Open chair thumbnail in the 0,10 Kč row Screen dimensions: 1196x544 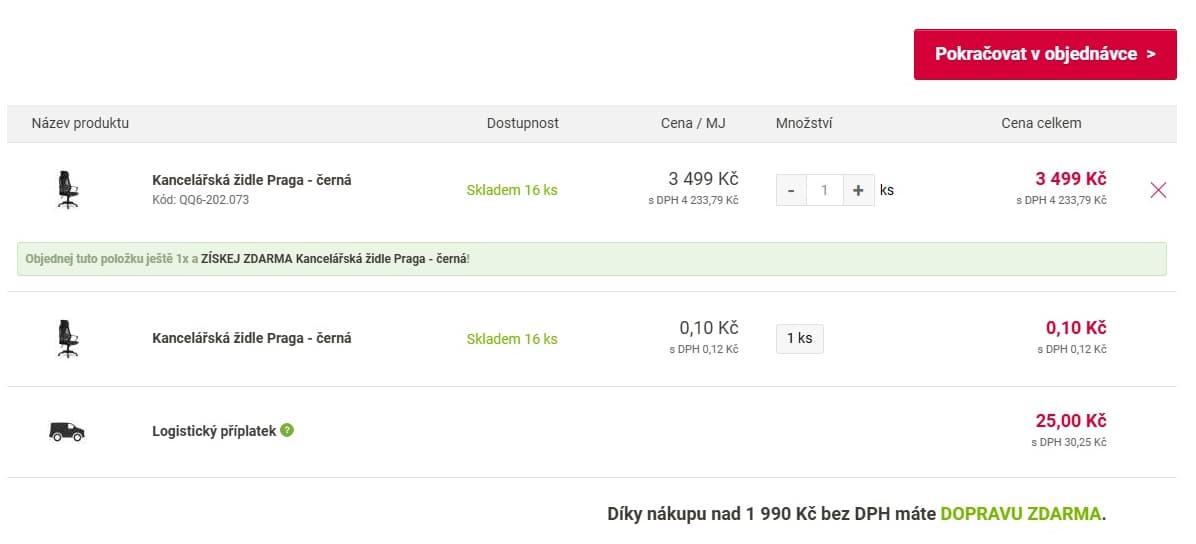68,339
